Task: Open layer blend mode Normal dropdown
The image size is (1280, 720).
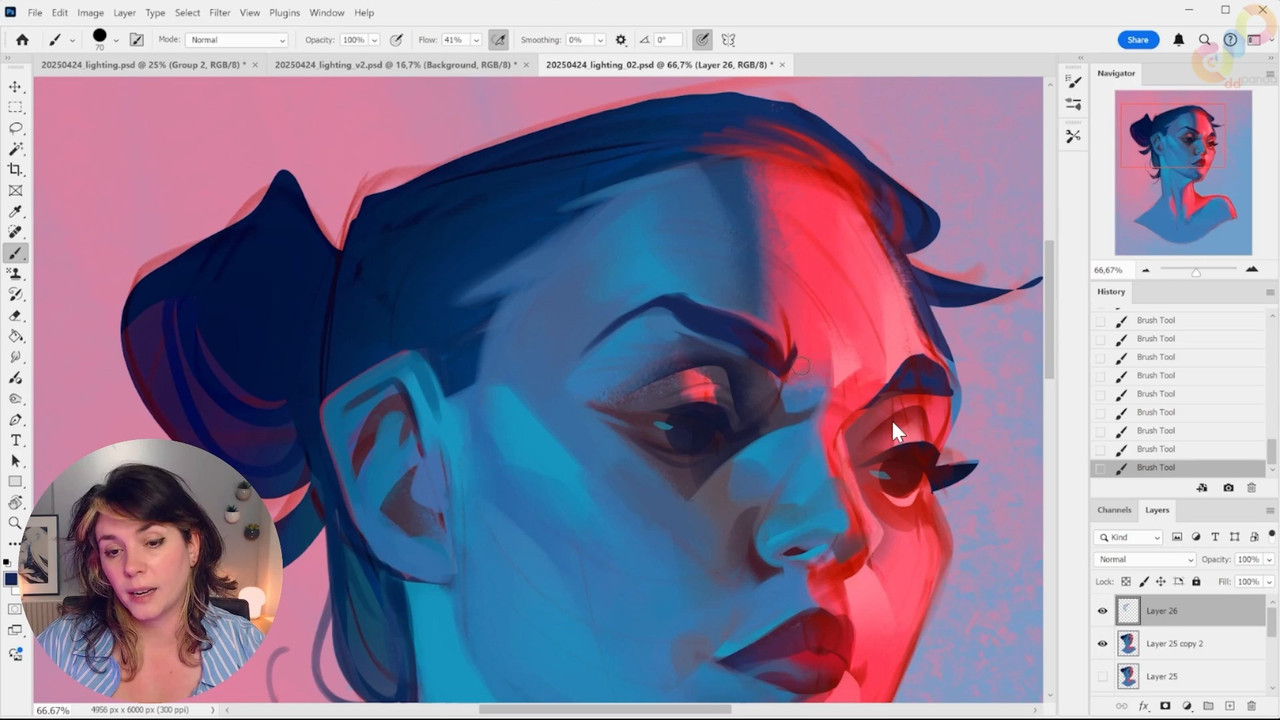Action: point(1144,559)
